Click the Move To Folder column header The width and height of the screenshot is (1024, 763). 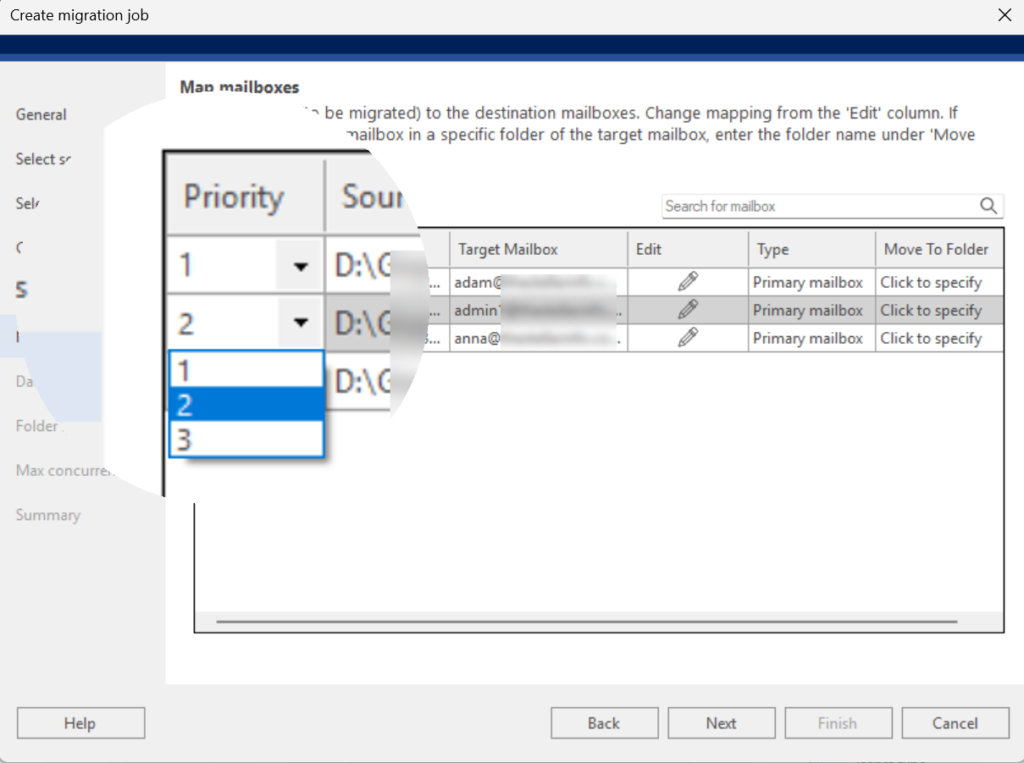[939, 250]
